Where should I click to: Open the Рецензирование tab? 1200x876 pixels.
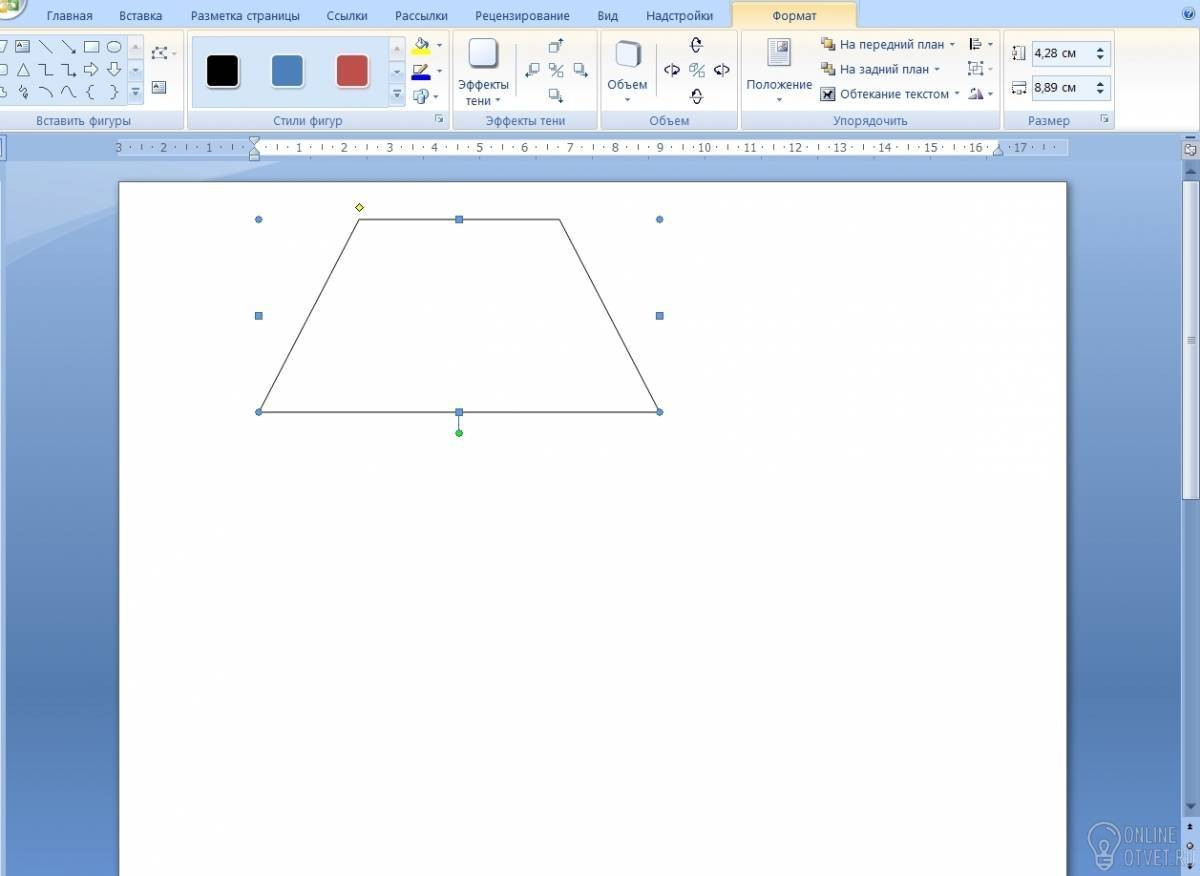coord(522,16)
